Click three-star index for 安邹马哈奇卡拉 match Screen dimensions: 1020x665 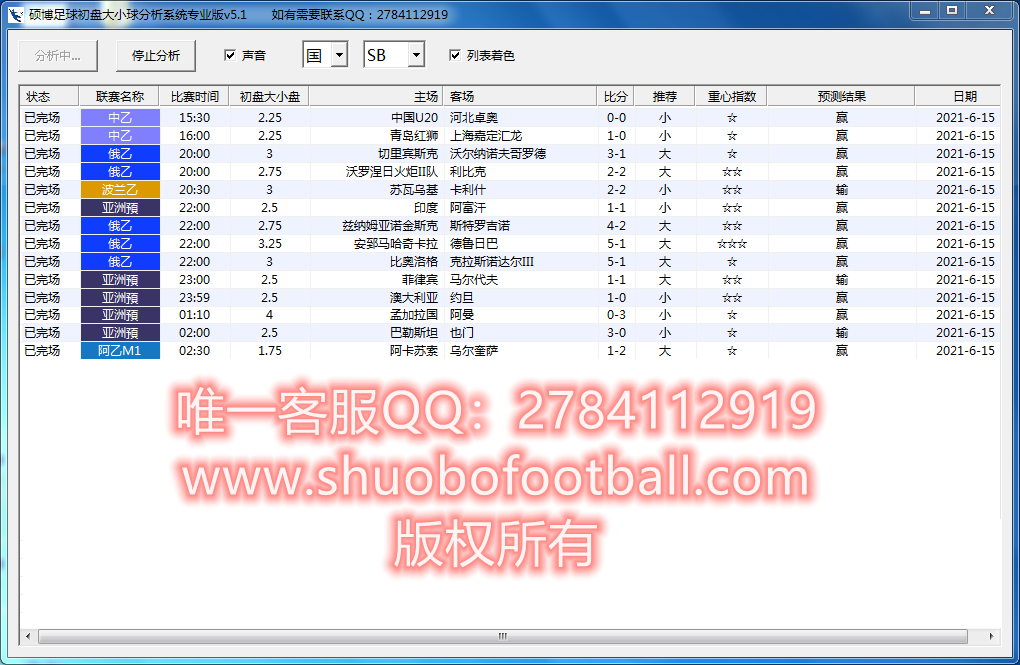click(732, 243)
